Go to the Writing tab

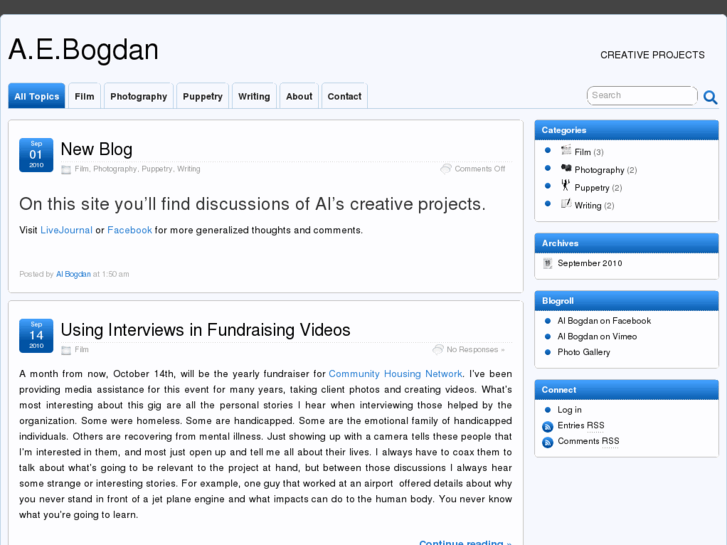point(254,96)
